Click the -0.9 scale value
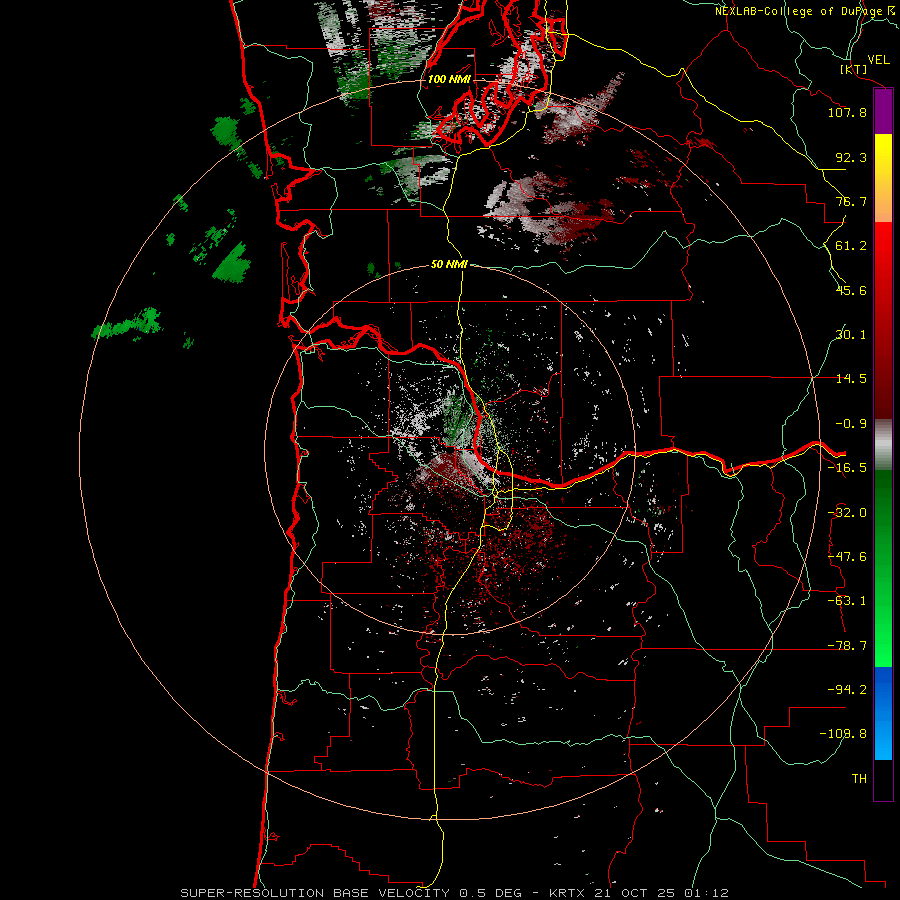The image size is (900, 900). 851,424
